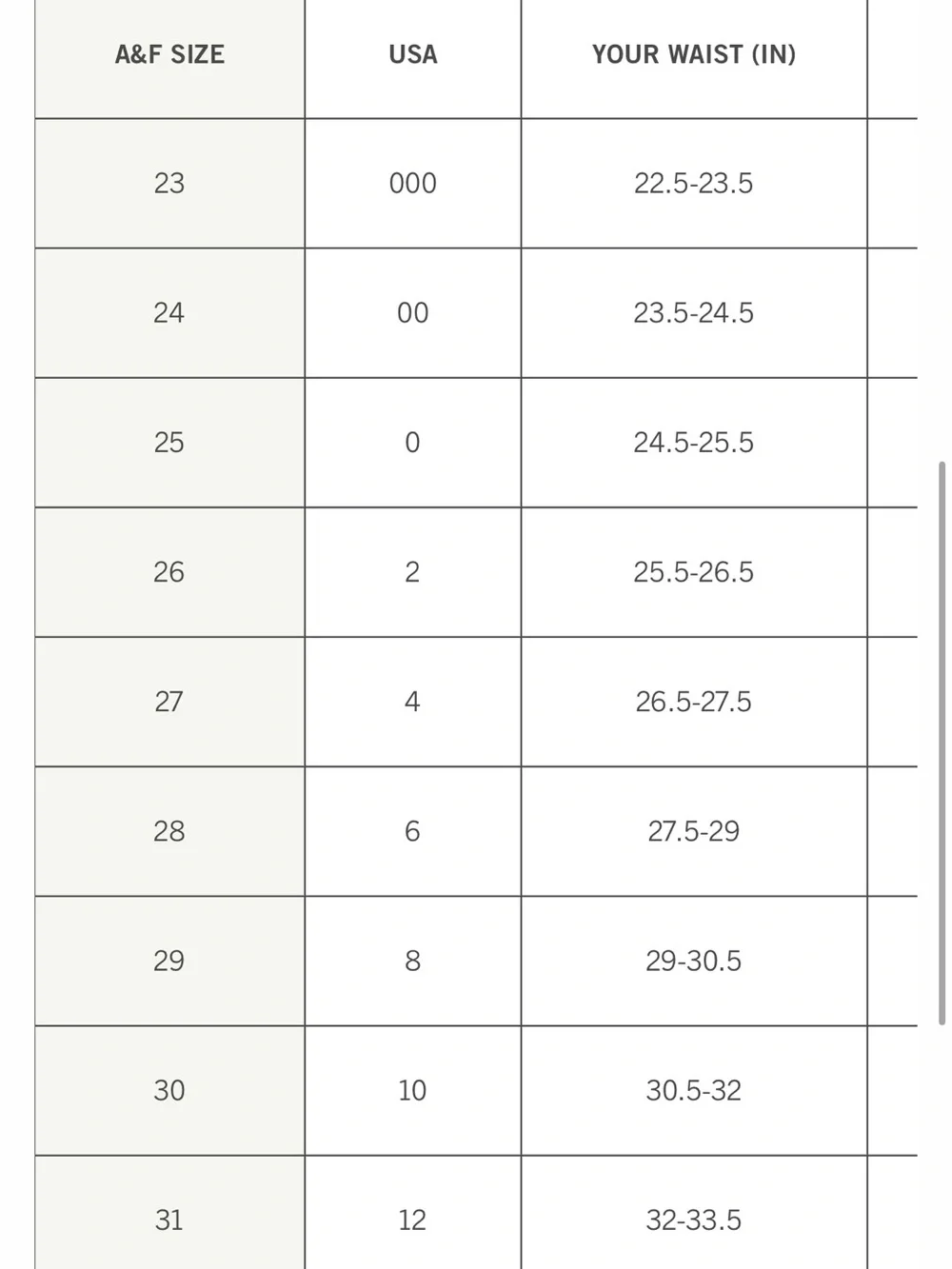Click the waist range 27.5-29 cell
Image resolution: width=952 pixels, height=1269 pixels.
[694, 831]
